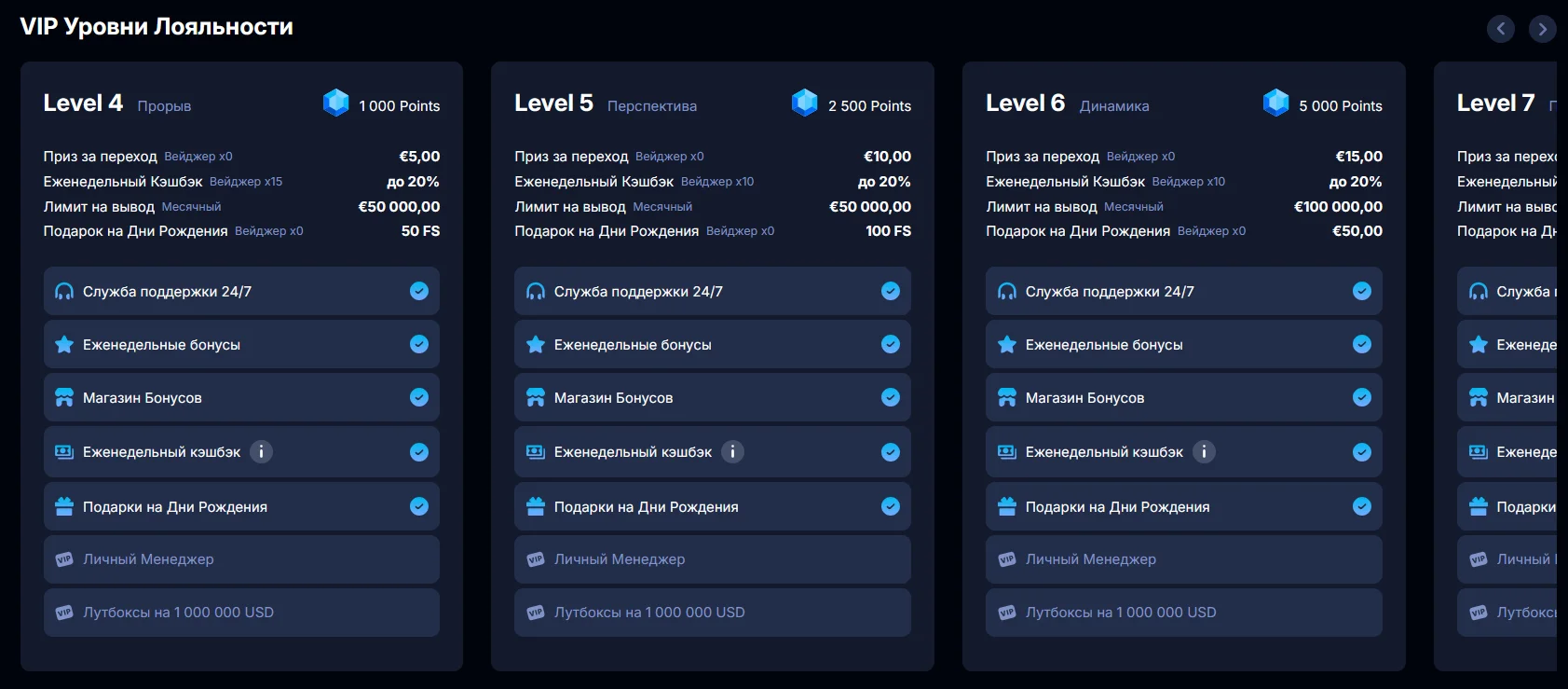Screen dimensions: 1568x689
Task: Click star weekly bonuses icon in Level 5
Action: coord(536,345)
